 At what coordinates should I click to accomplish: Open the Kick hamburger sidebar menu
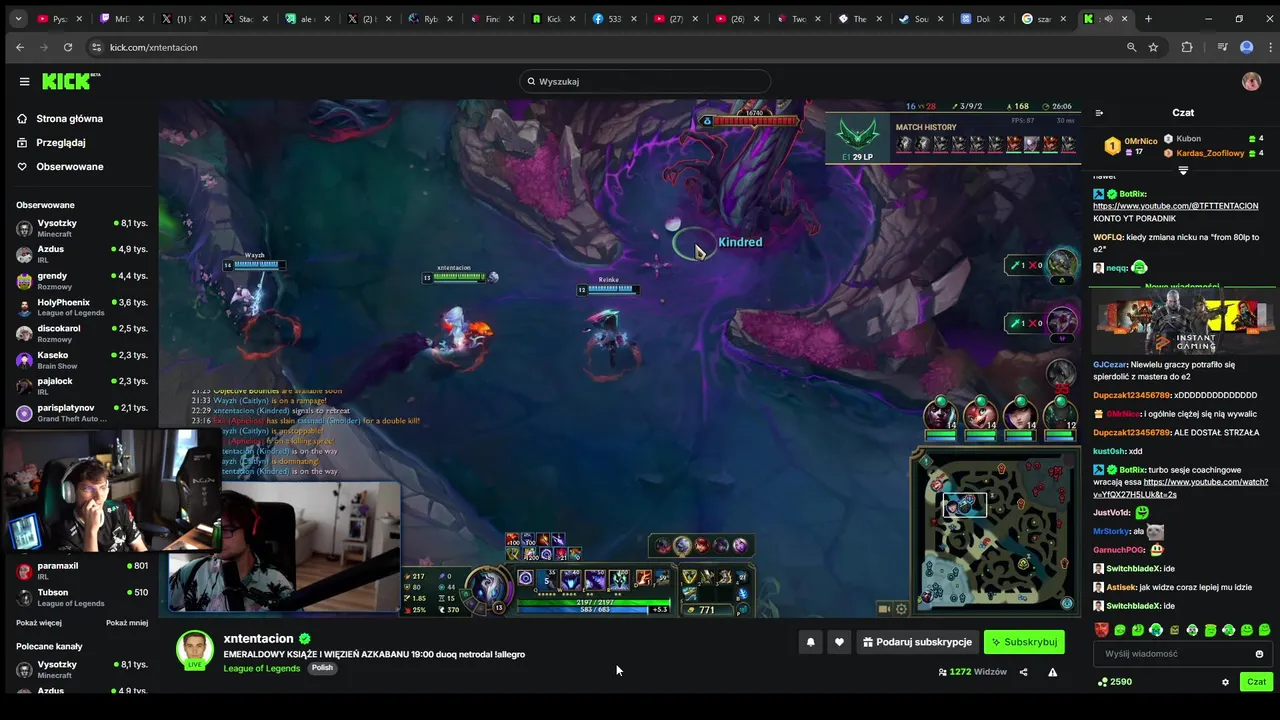24,82
